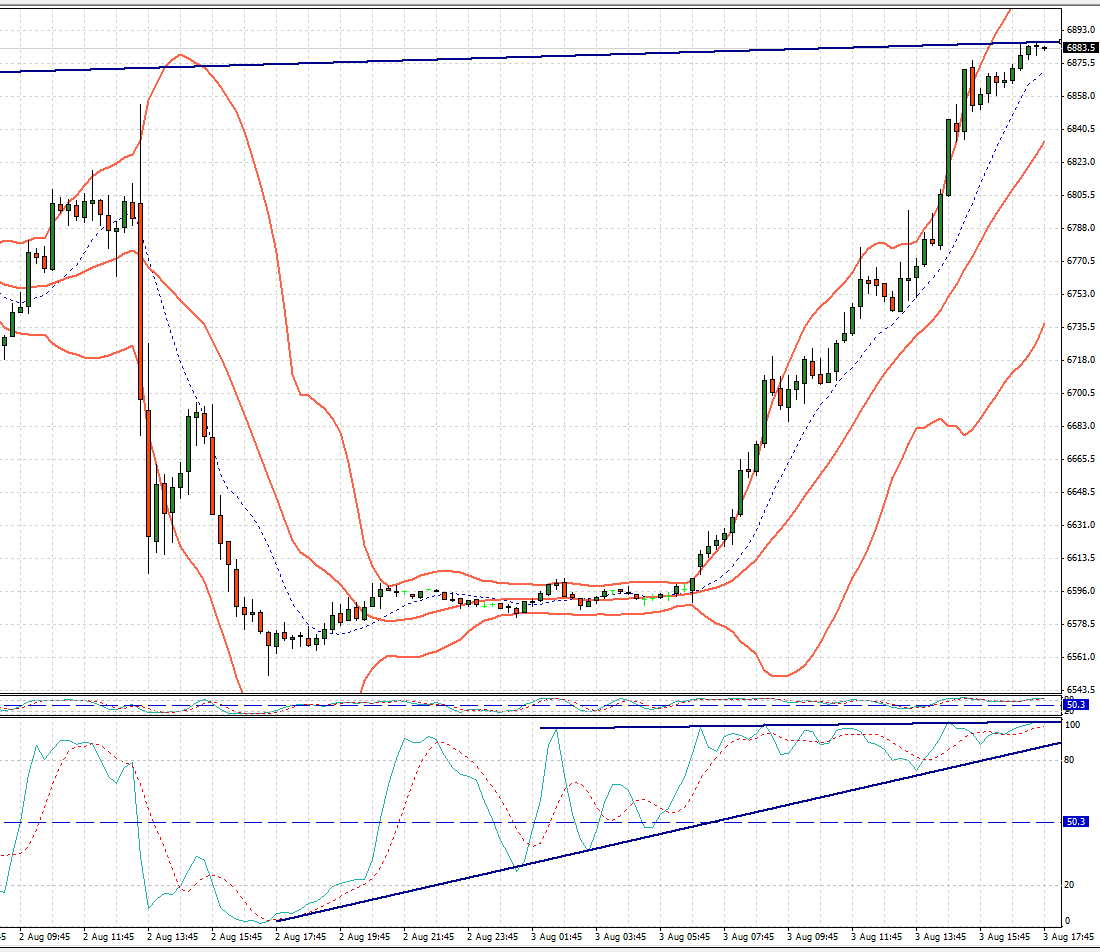
Task: Select the trendline anchor handle near 6883.5
Action: (1060, 43)
